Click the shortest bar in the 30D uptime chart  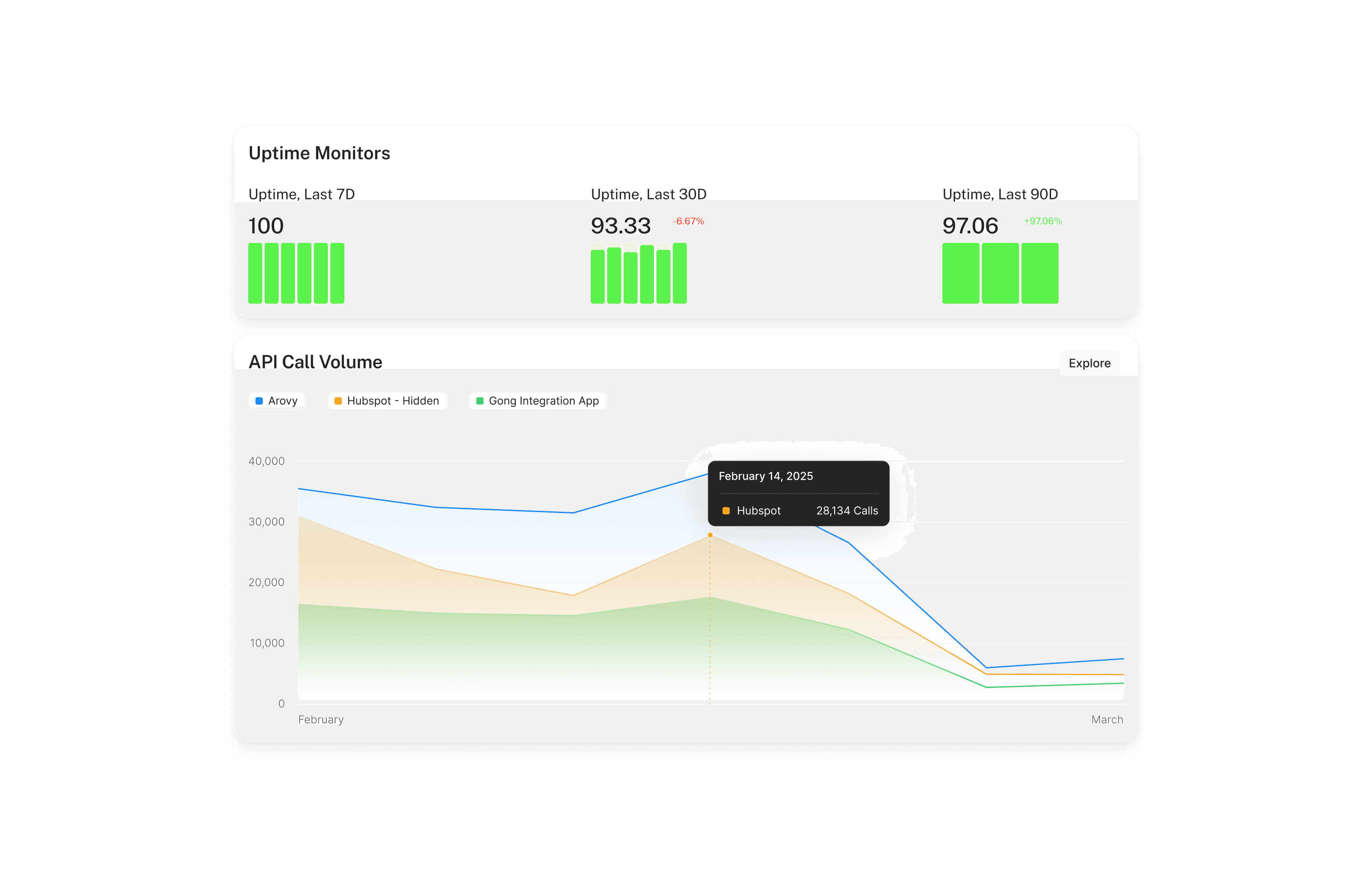coord(630,278)
